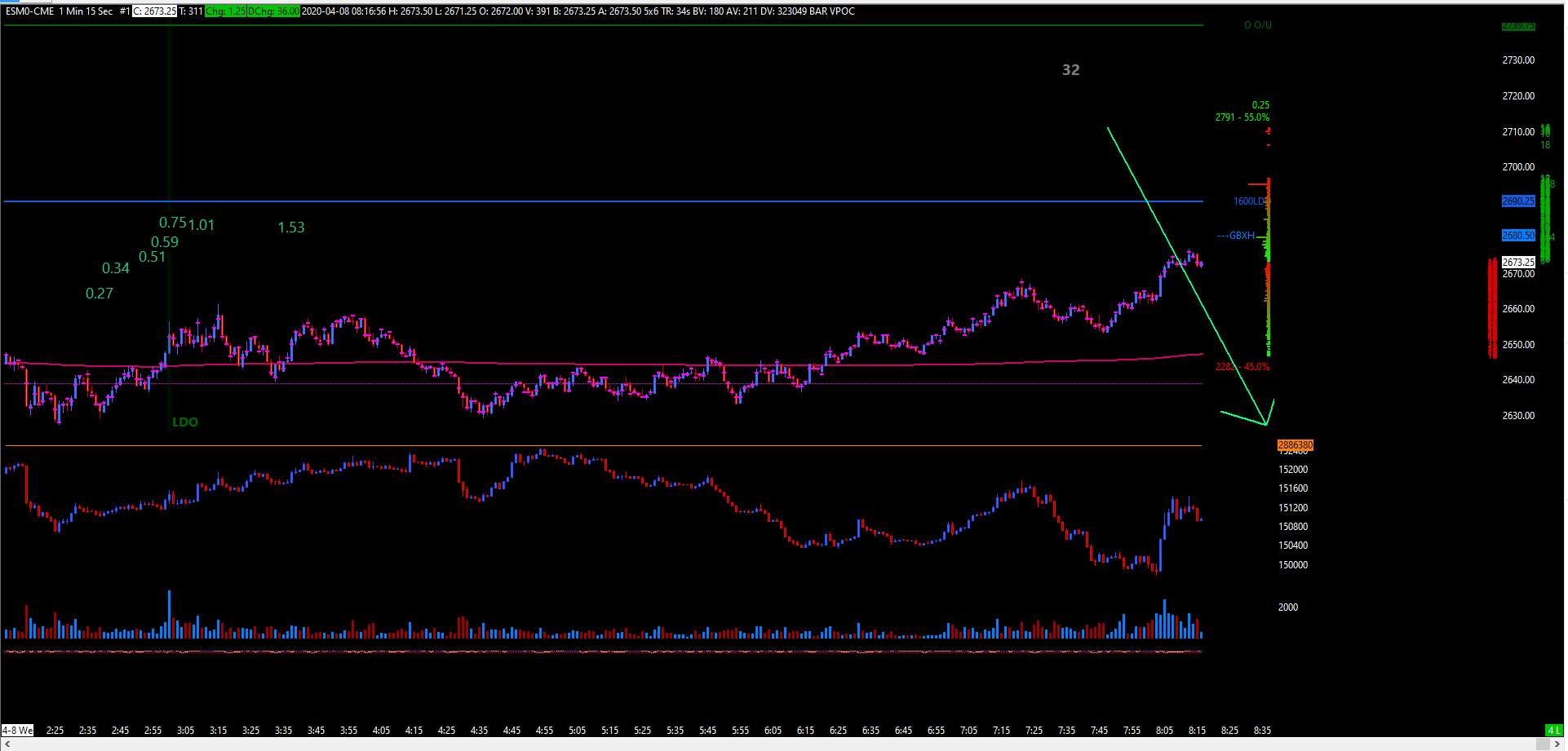1568x751 pixels.
Task: Select the ESM0-CME symbol label in header
Action: 30,11
